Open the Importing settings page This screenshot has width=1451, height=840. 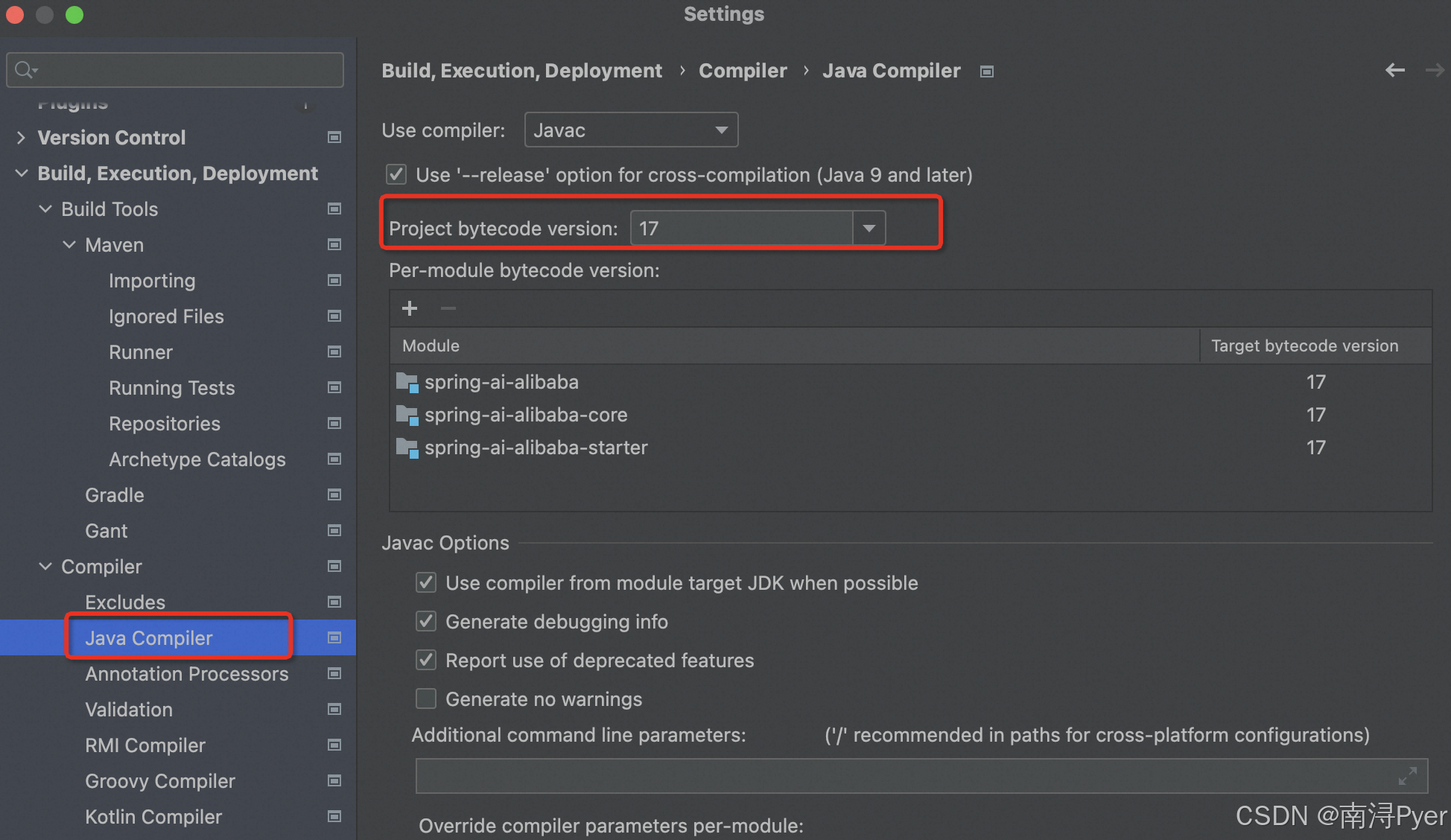point(152,281)
